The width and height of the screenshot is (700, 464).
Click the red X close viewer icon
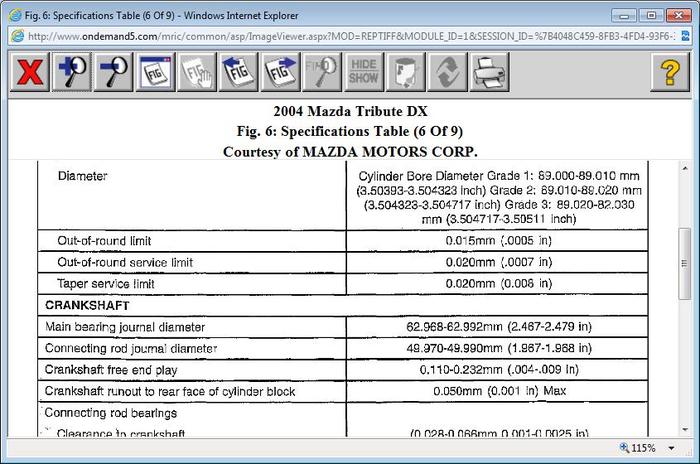click(x=30, y=72)
